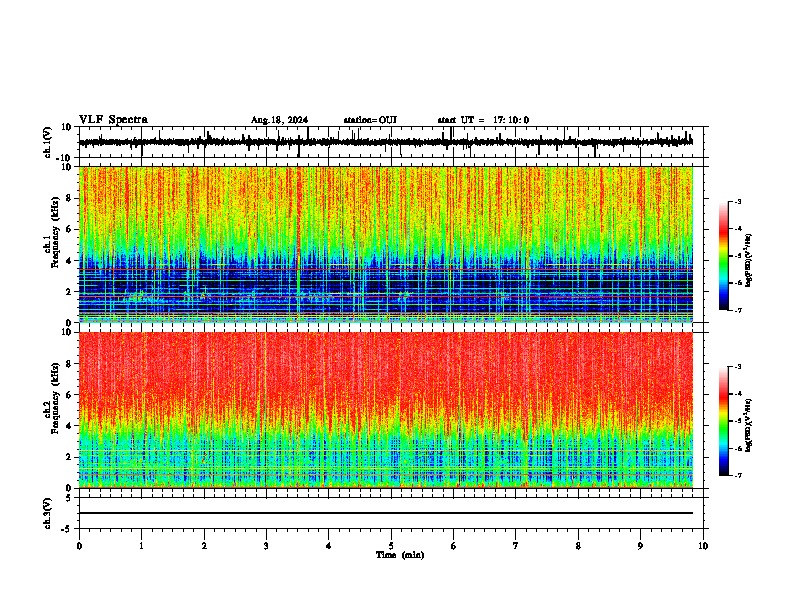Click time axis tick label "5"
The image size is (792, 612).
click(x=391, y=546)
